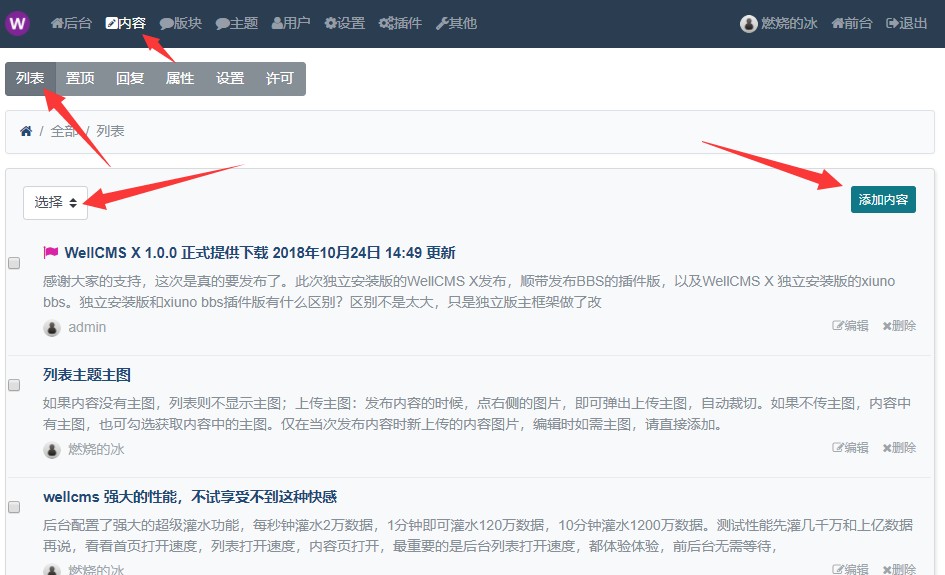Switch to the 属性 attributes tab
The height and width of the screenshot is (575, 945).
tap(180, 78)
